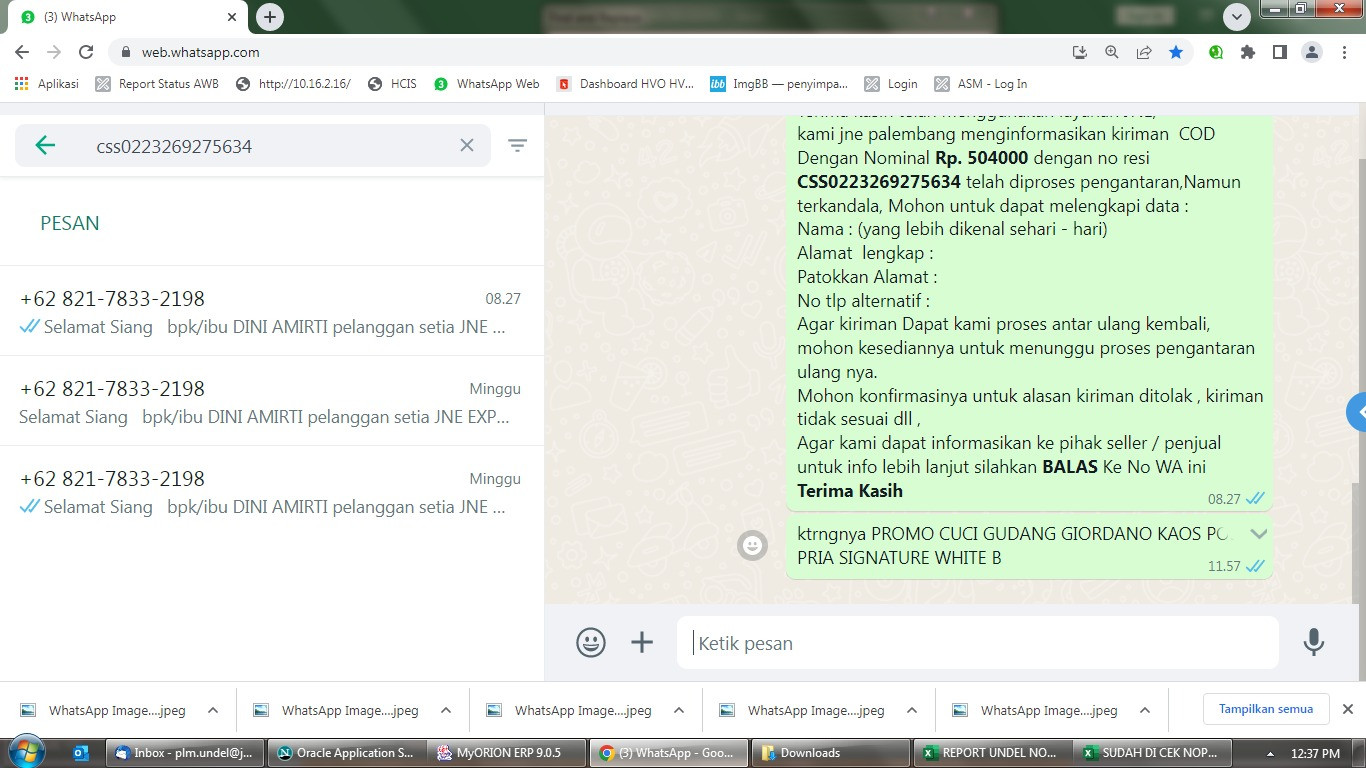Click the zoom magnifier icon in address bar
Viewport: 1366px width, 768px height.
(x=1112, y=52)
